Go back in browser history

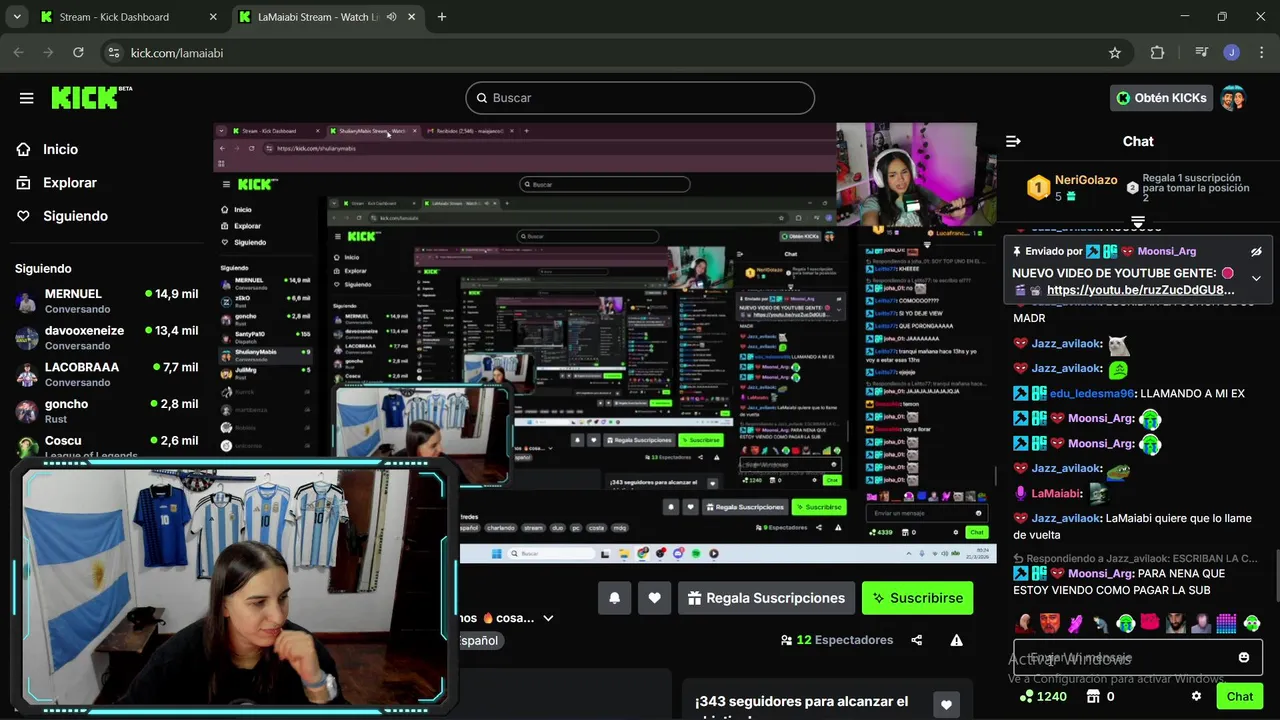(x=18, y=53)
